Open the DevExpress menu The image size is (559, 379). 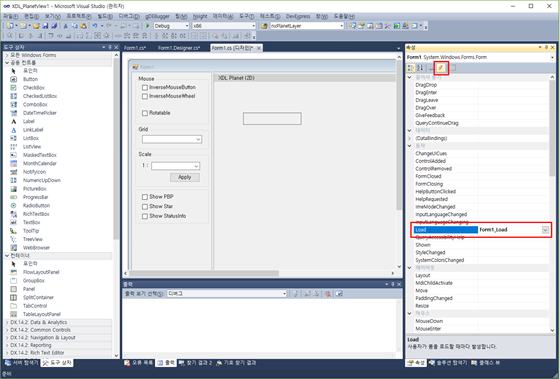(x=298, y=16)
